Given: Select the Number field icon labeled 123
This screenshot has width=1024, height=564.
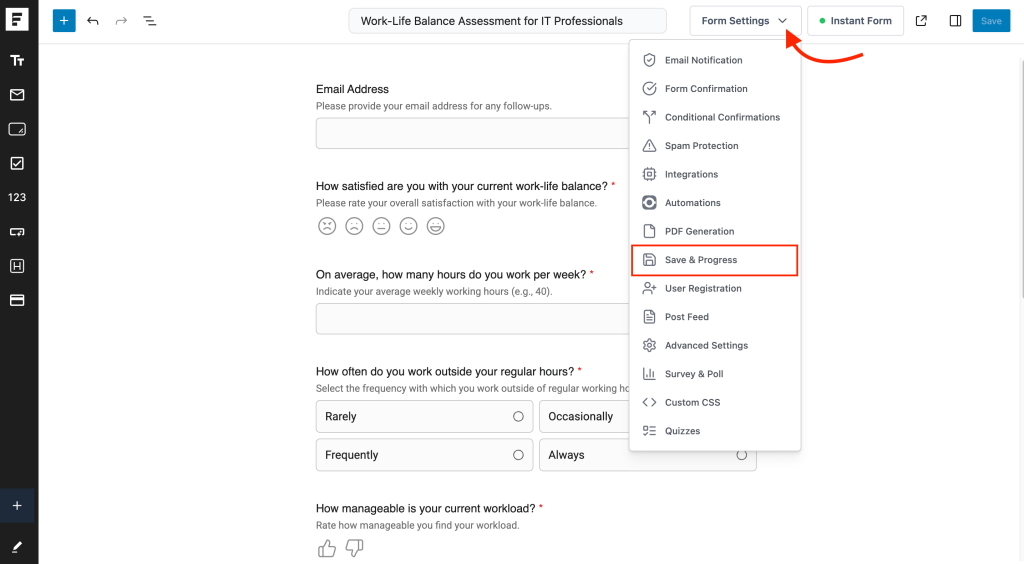Looking at the screenshot, I should pos(17,197).
